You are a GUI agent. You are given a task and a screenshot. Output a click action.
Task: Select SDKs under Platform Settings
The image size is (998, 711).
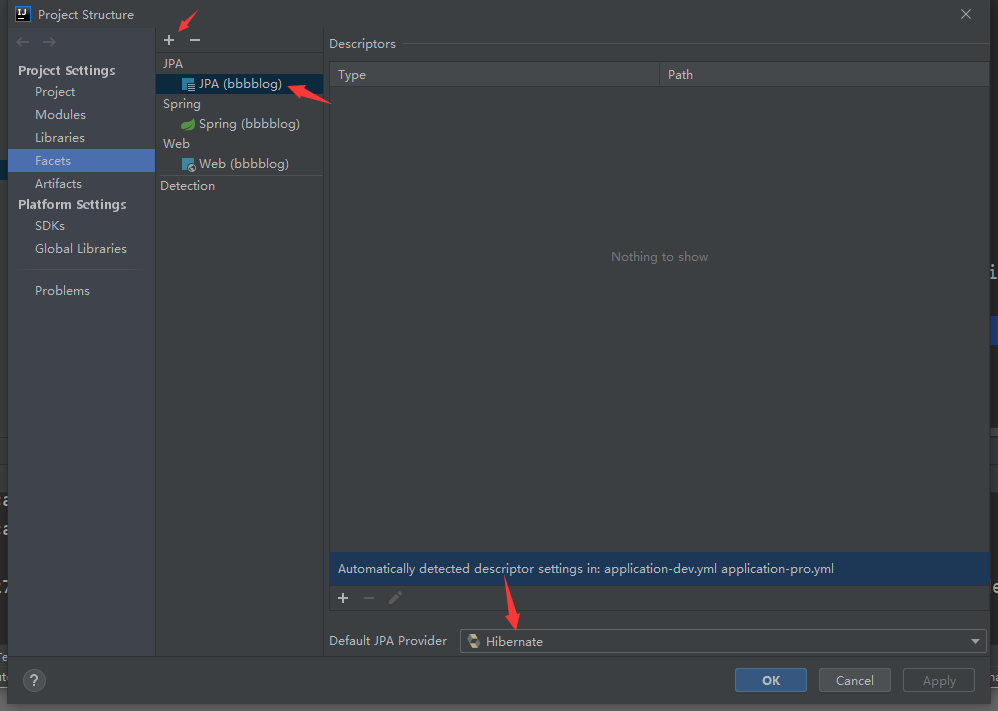click(x=49, y=225)
